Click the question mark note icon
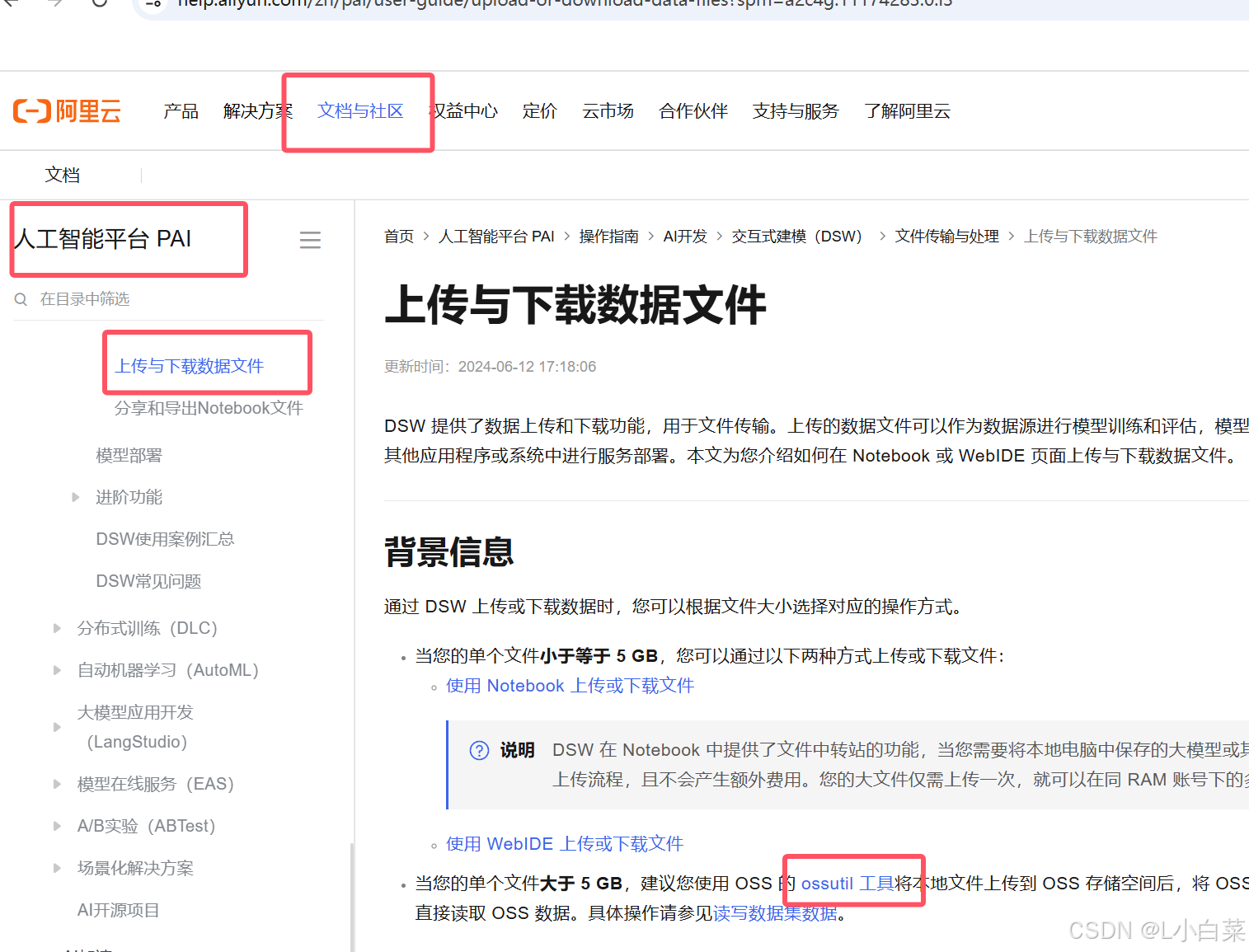1249x952 pixels. [479, 750]
